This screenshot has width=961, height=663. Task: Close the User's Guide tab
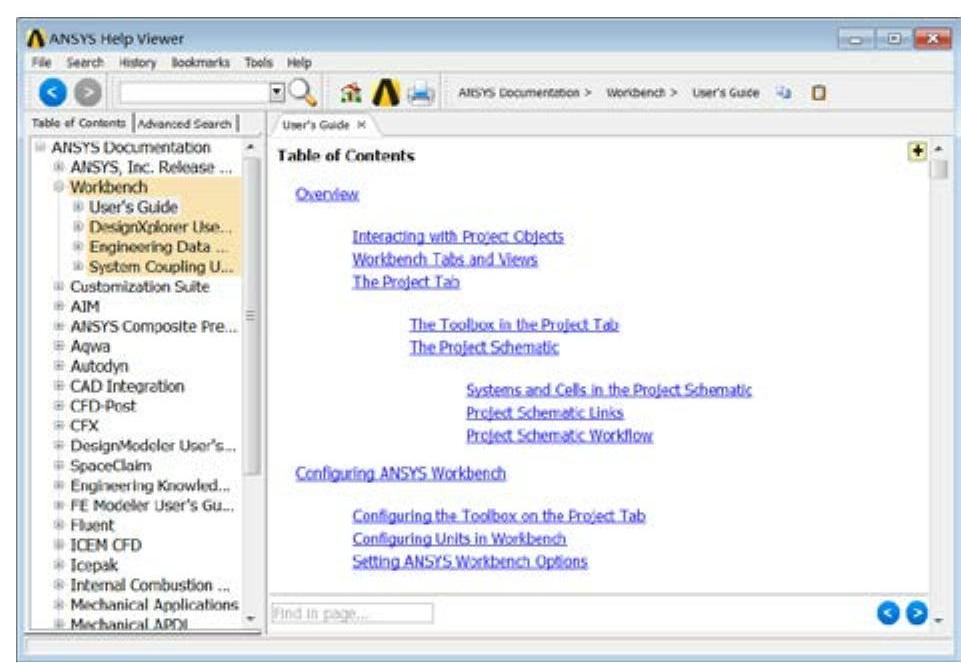(361, 125)
